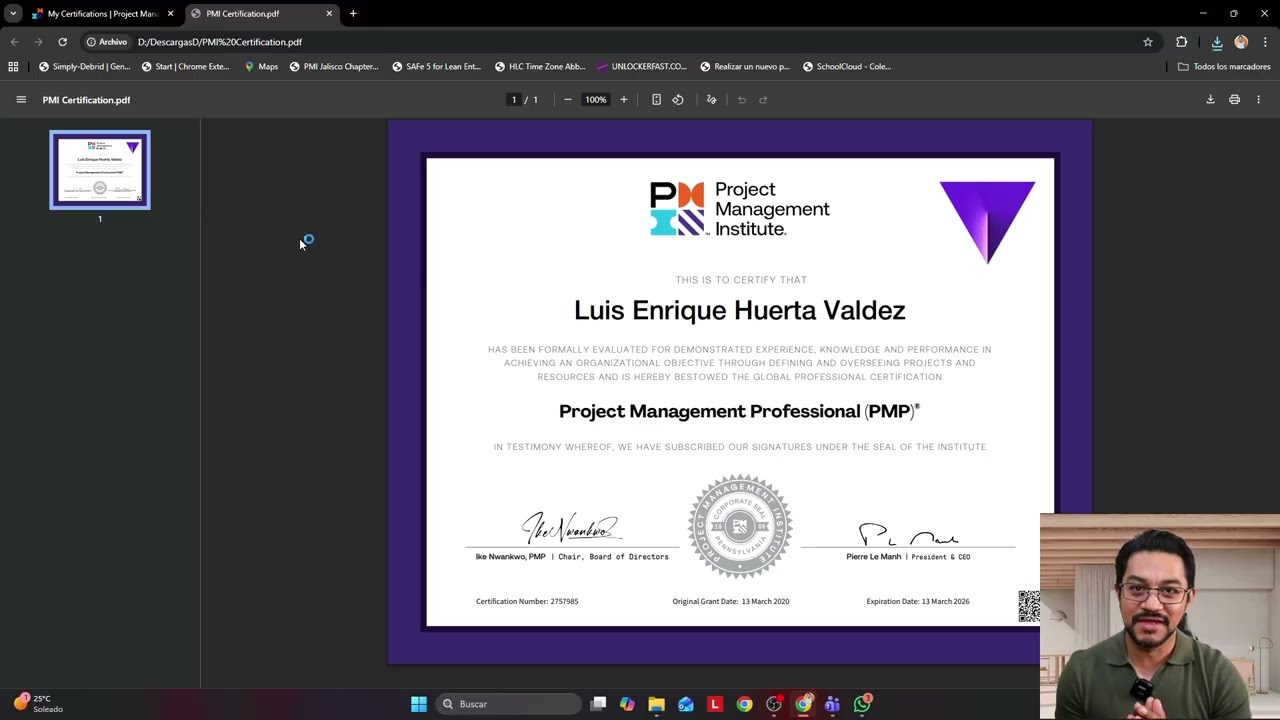The height and width of the screenshot is (720, 1280).
Task: Open a new browser tab
Action: tap(353, 14)
